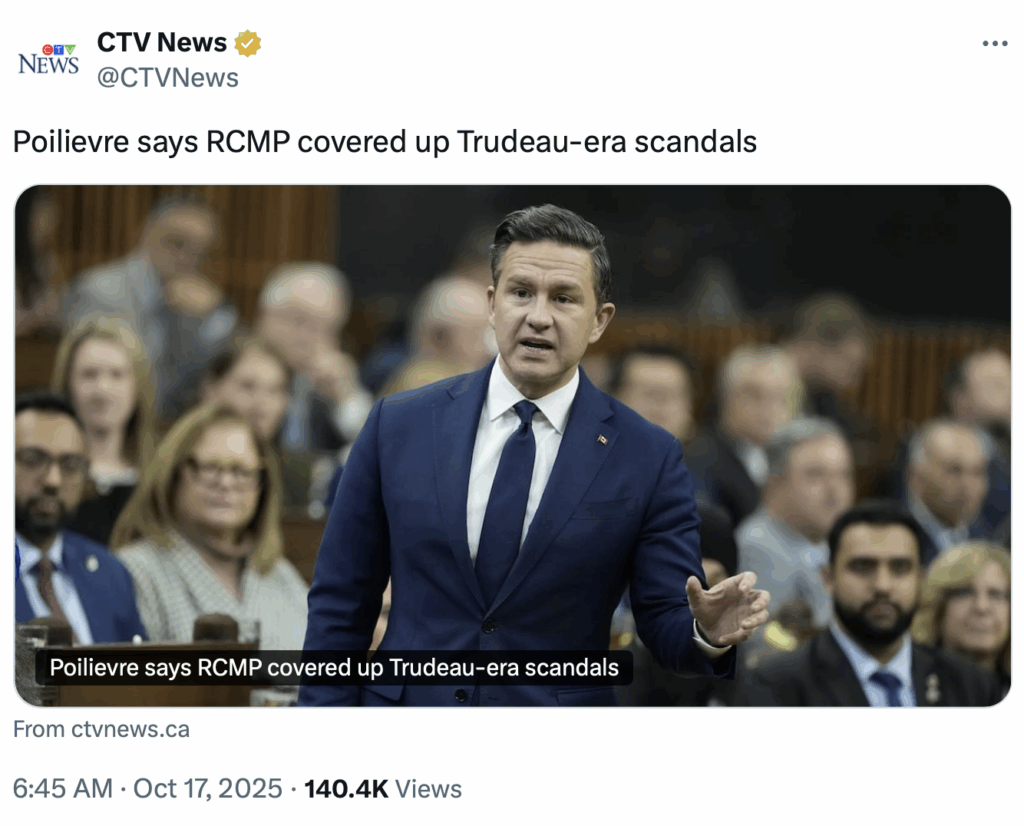
Task: Click the Oct 17, 2025 date
Action: (x=208, y=789)
